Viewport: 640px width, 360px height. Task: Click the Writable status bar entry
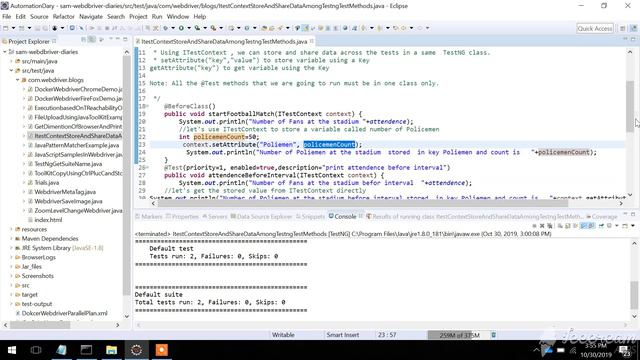[283, 335]
